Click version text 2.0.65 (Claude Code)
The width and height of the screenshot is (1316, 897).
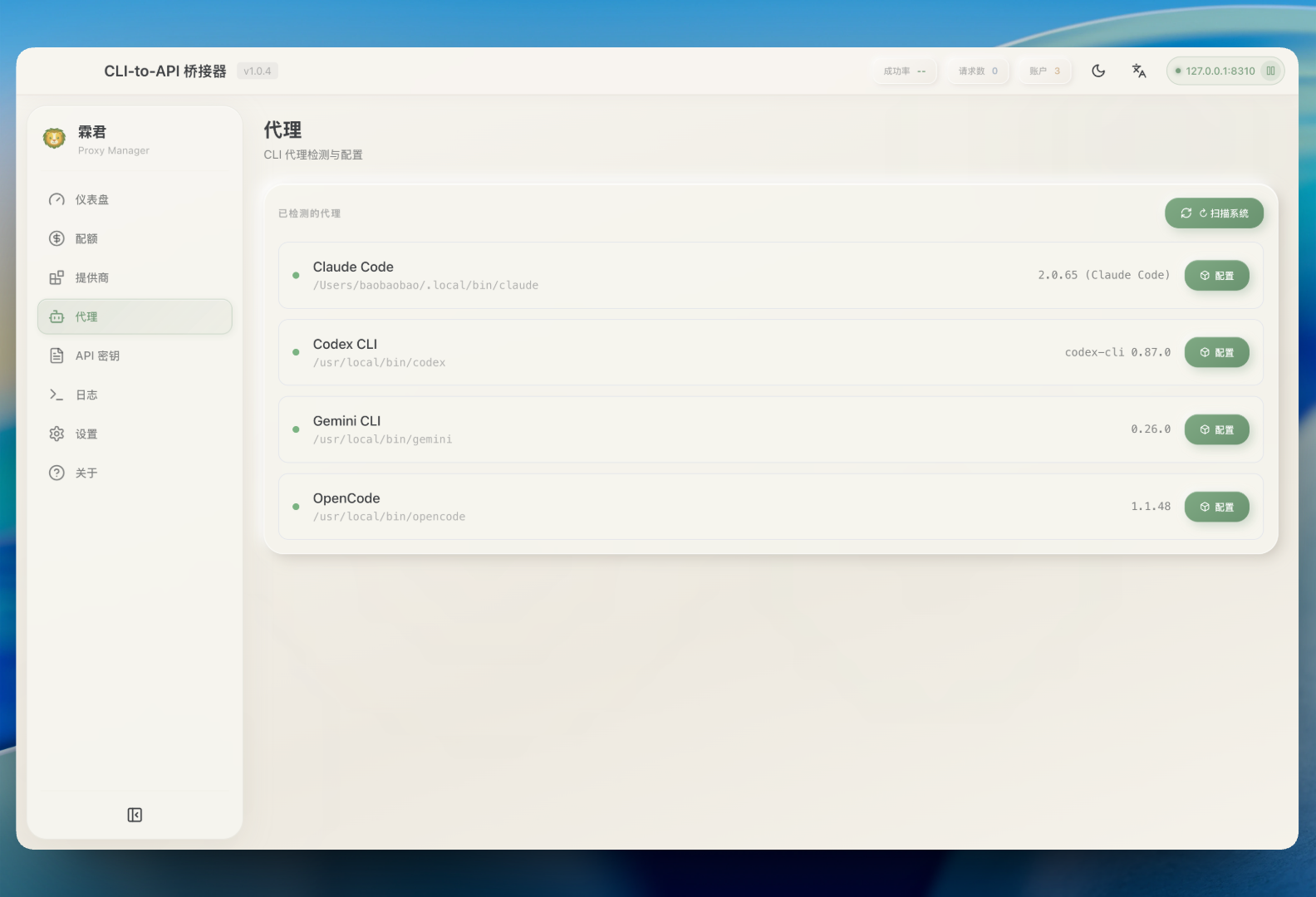coord(1104,275)
